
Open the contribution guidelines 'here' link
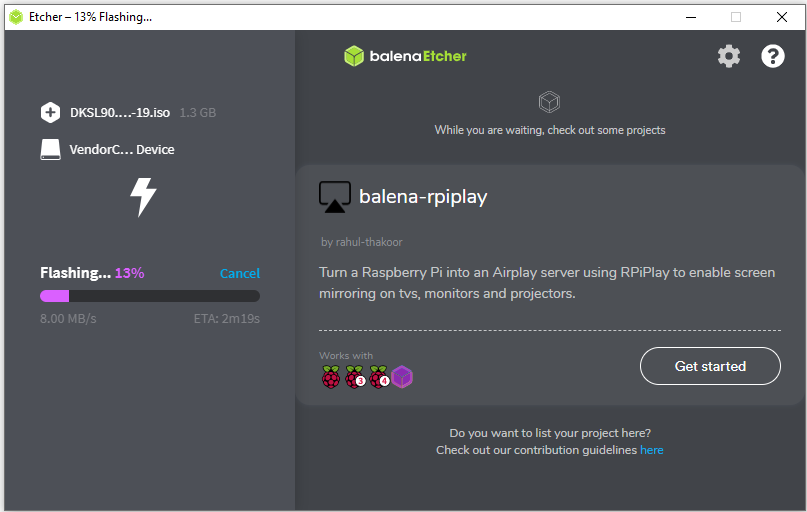click(x=651, y=450)
